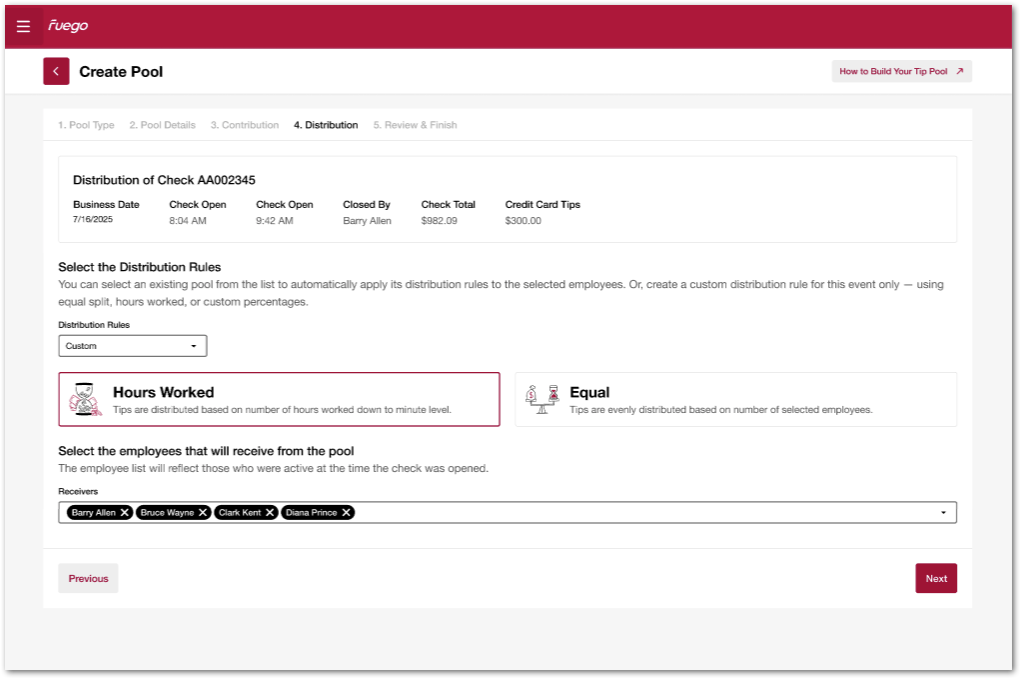Remove Bruce Wayne from receivers
Viewport: 1021px width, 679px height.
[203, 512]
